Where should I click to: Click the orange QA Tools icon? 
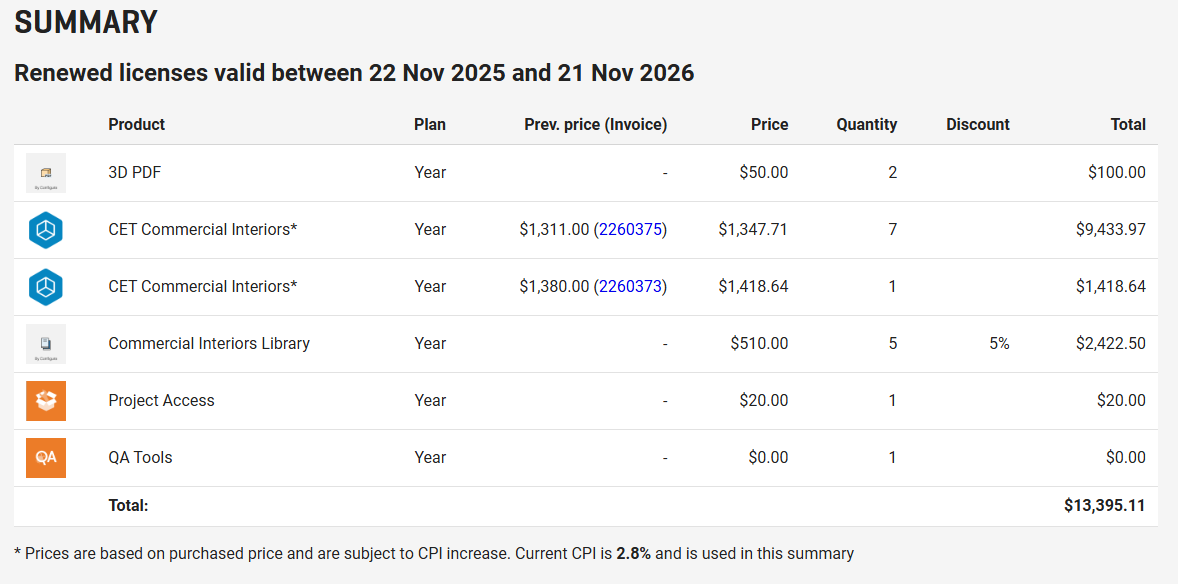pyautogui.click(x=46, y=458)
